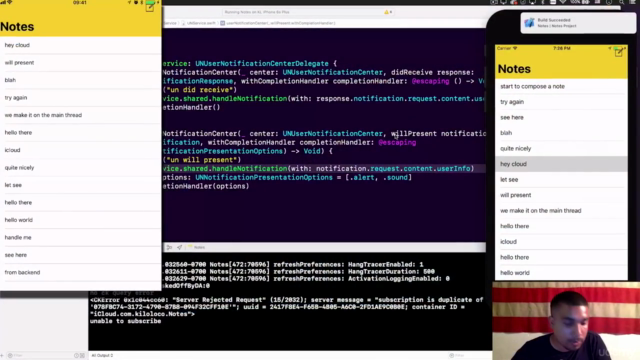
Task: Open the All Output dropdown in console
Action: coord(102,356)
